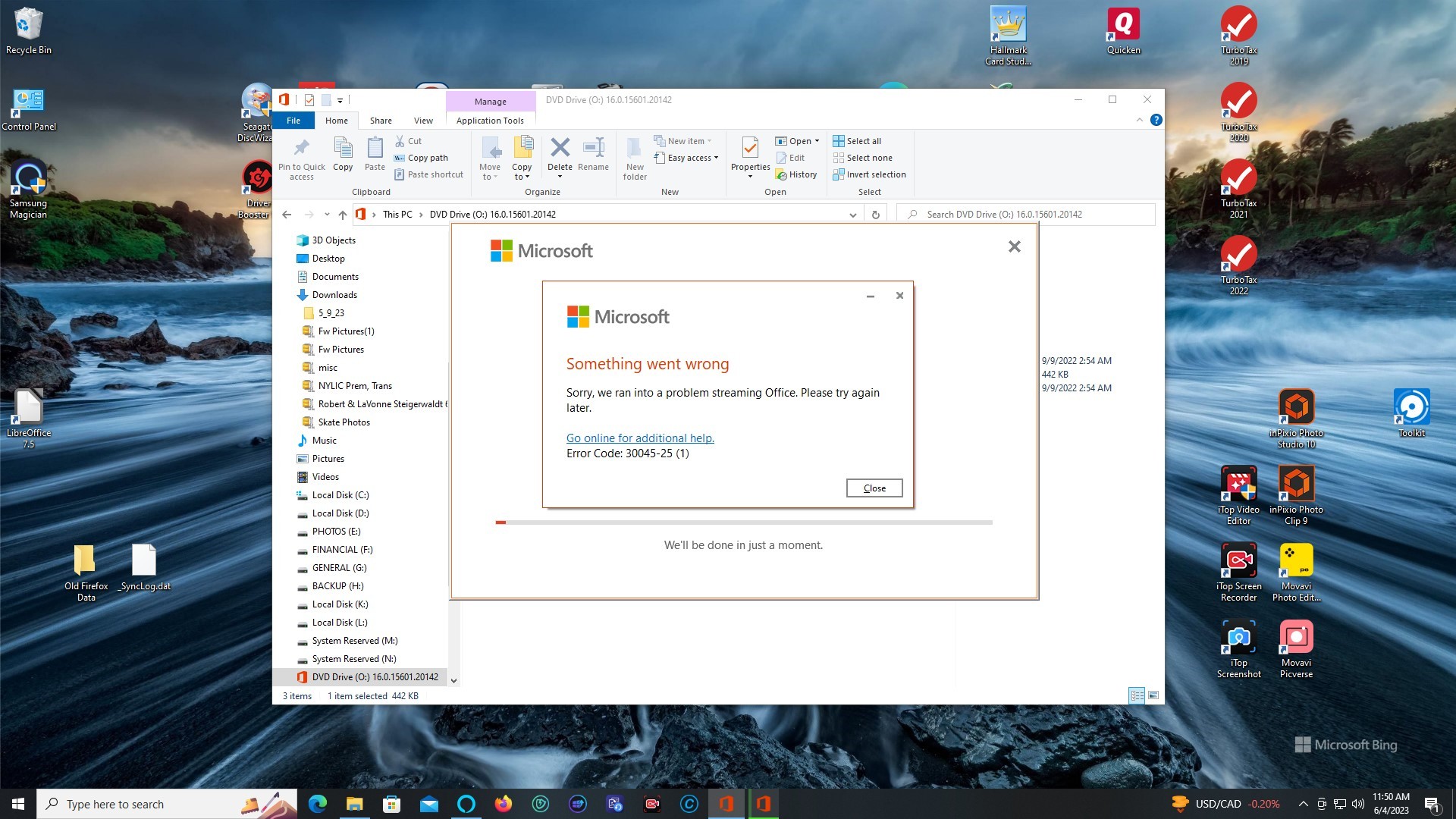Switch to details view toggle
This screenshot has height=819, width=1456.
(x=1137, y=695)
